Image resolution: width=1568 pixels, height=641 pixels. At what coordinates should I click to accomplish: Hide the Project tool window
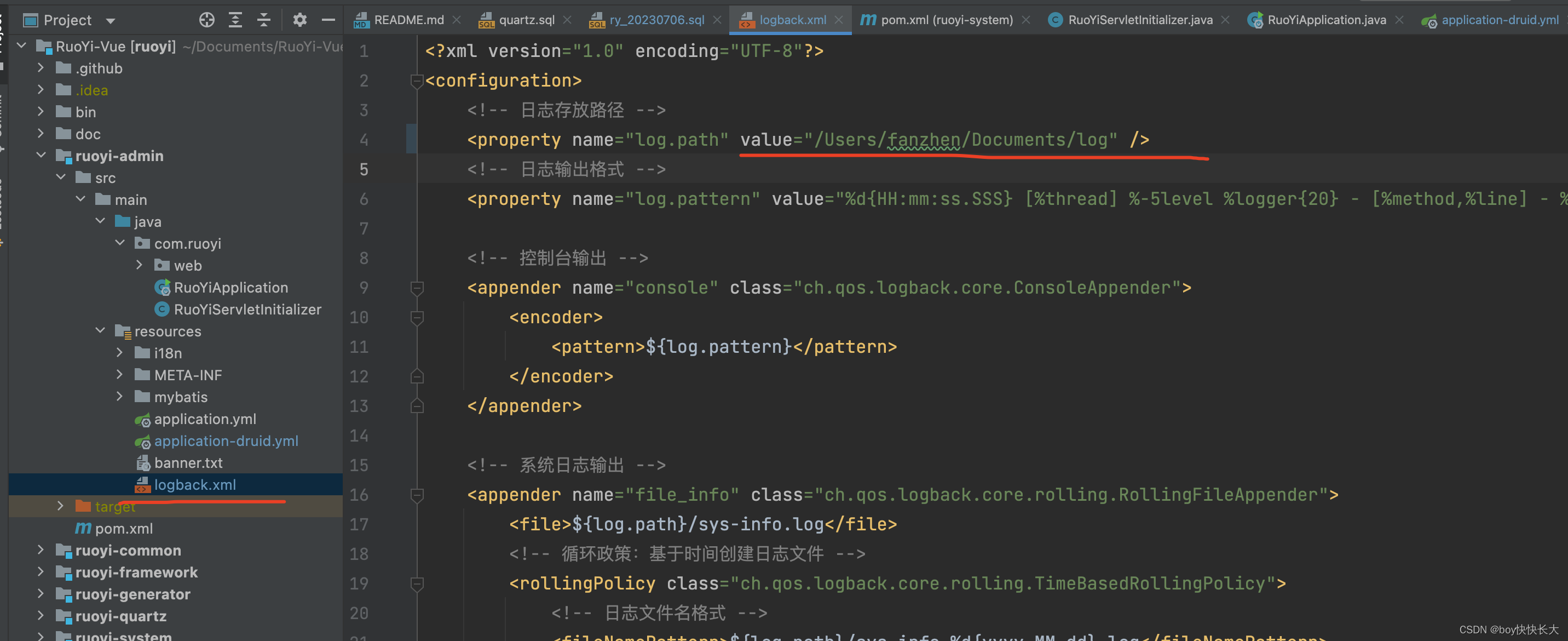point(328,20)
